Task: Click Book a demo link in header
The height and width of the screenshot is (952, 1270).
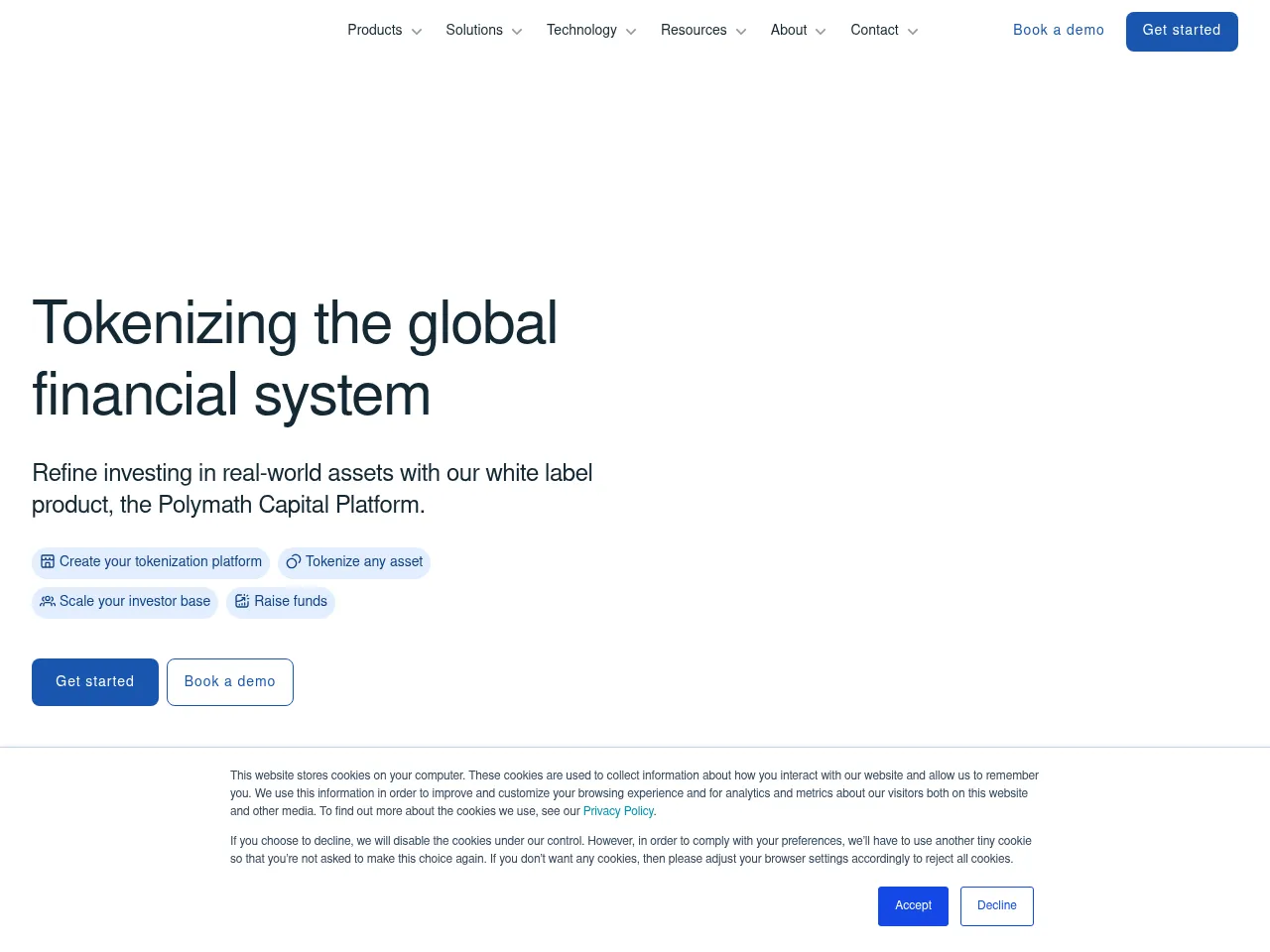Action: 1058,31
